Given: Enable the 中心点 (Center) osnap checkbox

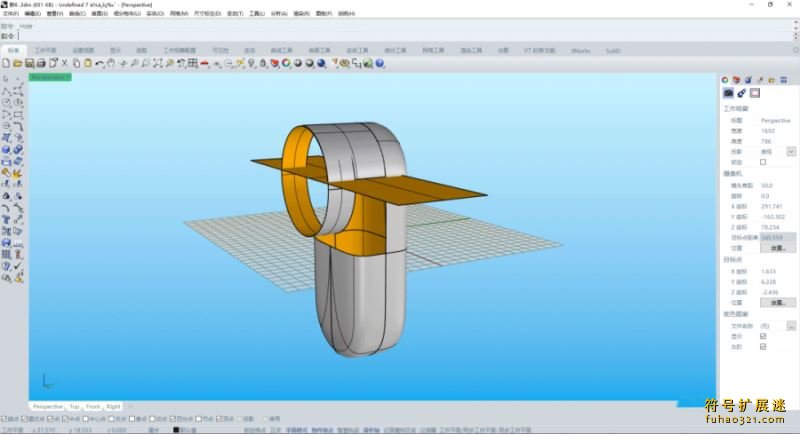Looking at the screenshot, I should coord(86,419).
